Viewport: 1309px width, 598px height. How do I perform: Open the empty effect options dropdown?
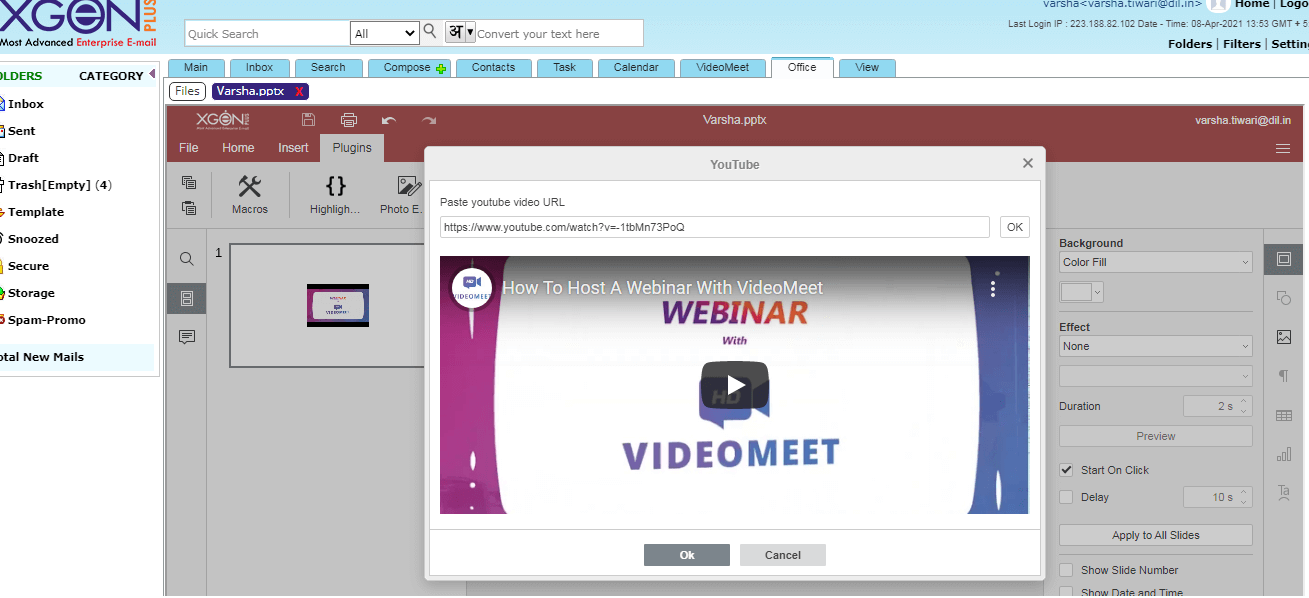click(1156, 376)
